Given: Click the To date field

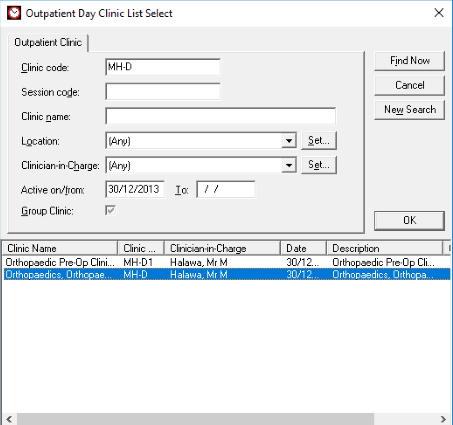Looking at the screenshot, I should tap(226, 189).
